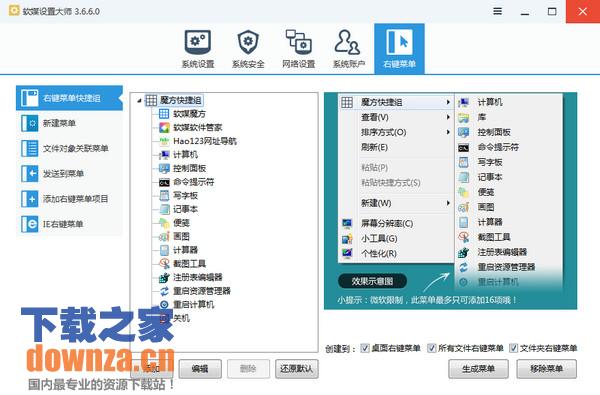Image resolution: width=600 pixels, height=395 pixels.
Task: Click 新建(W) submenu arrow in preview
Action: tap(448, 203)
